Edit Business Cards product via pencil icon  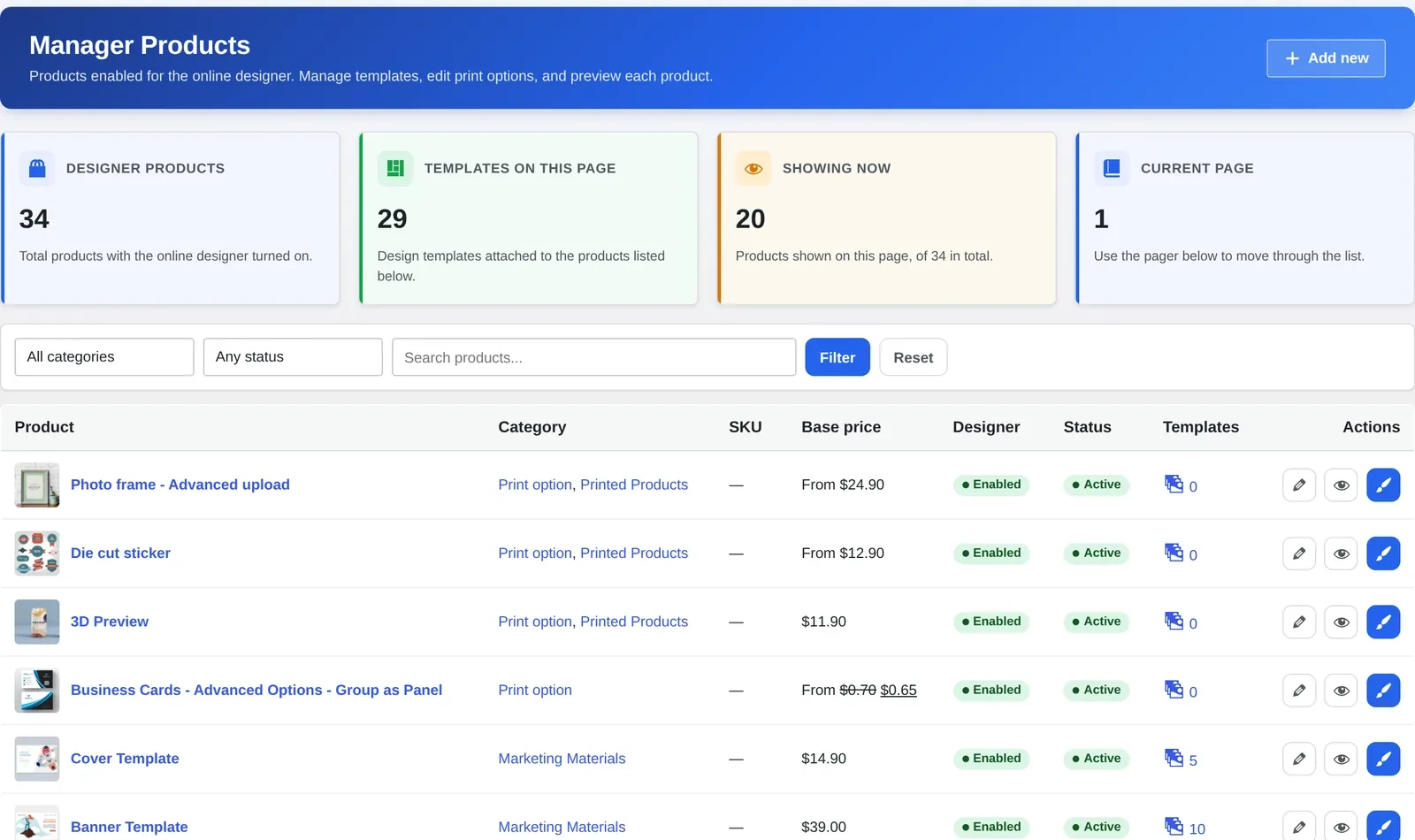coord(1299,691)
